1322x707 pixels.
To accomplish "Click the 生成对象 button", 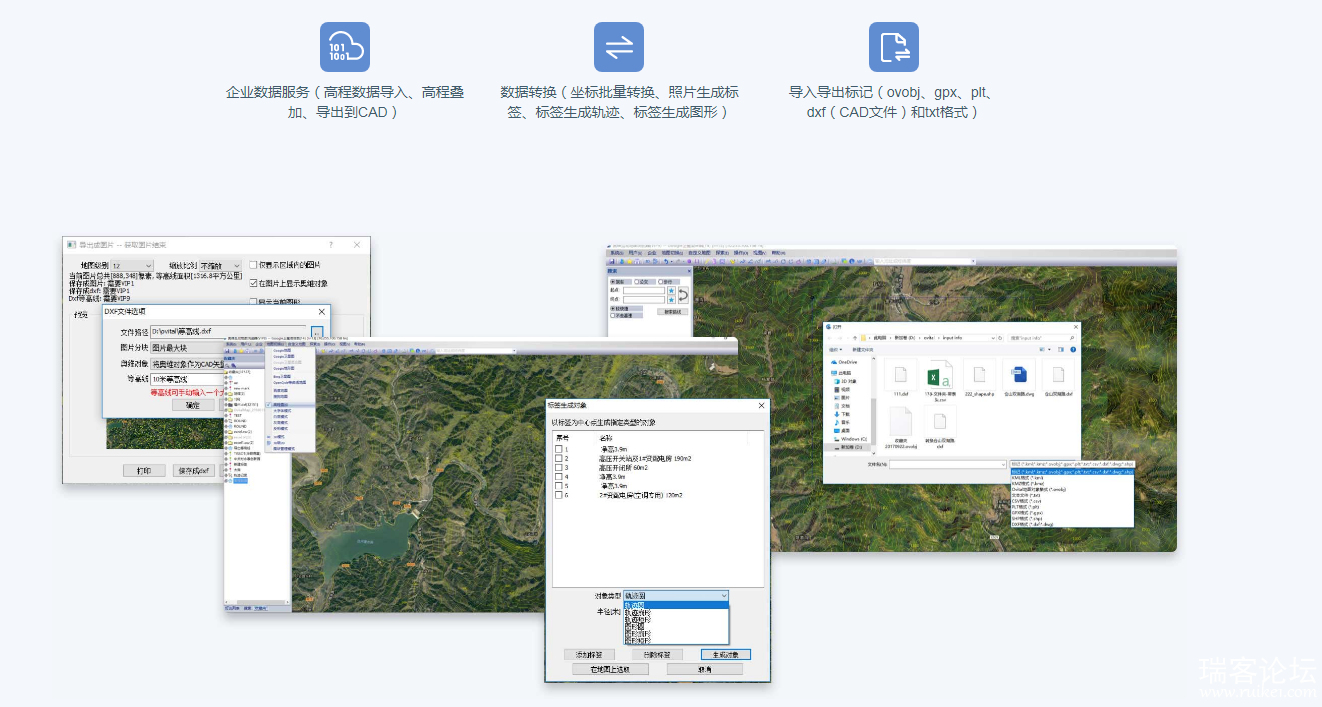I will tap(726, 654).
